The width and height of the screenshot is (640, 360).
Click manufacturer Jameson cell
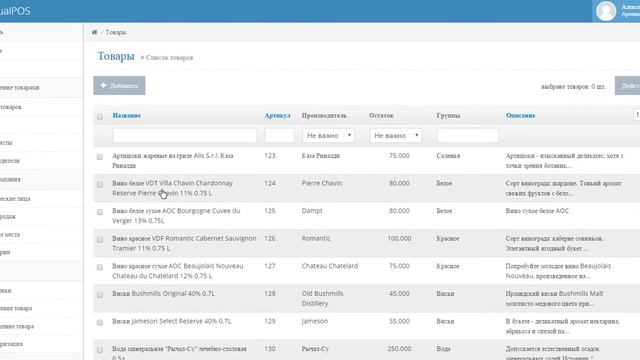pos(315,321)
